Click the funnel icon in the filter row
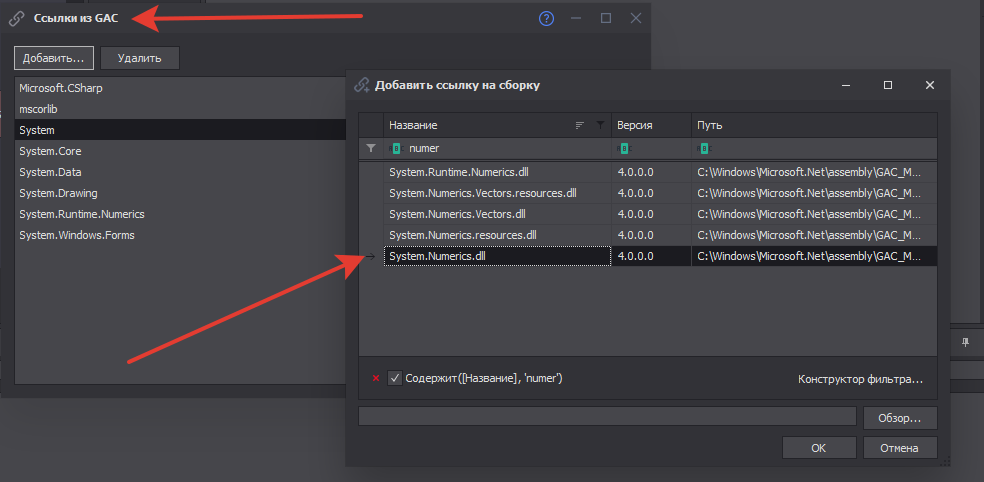The image size is (984, 482). tap(371, 148)
